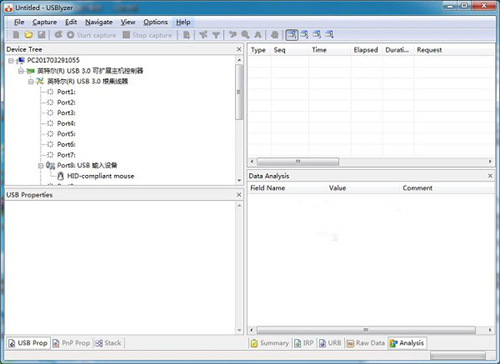Switch to the IRP tab
500x364 pixels.
point(304,343)
